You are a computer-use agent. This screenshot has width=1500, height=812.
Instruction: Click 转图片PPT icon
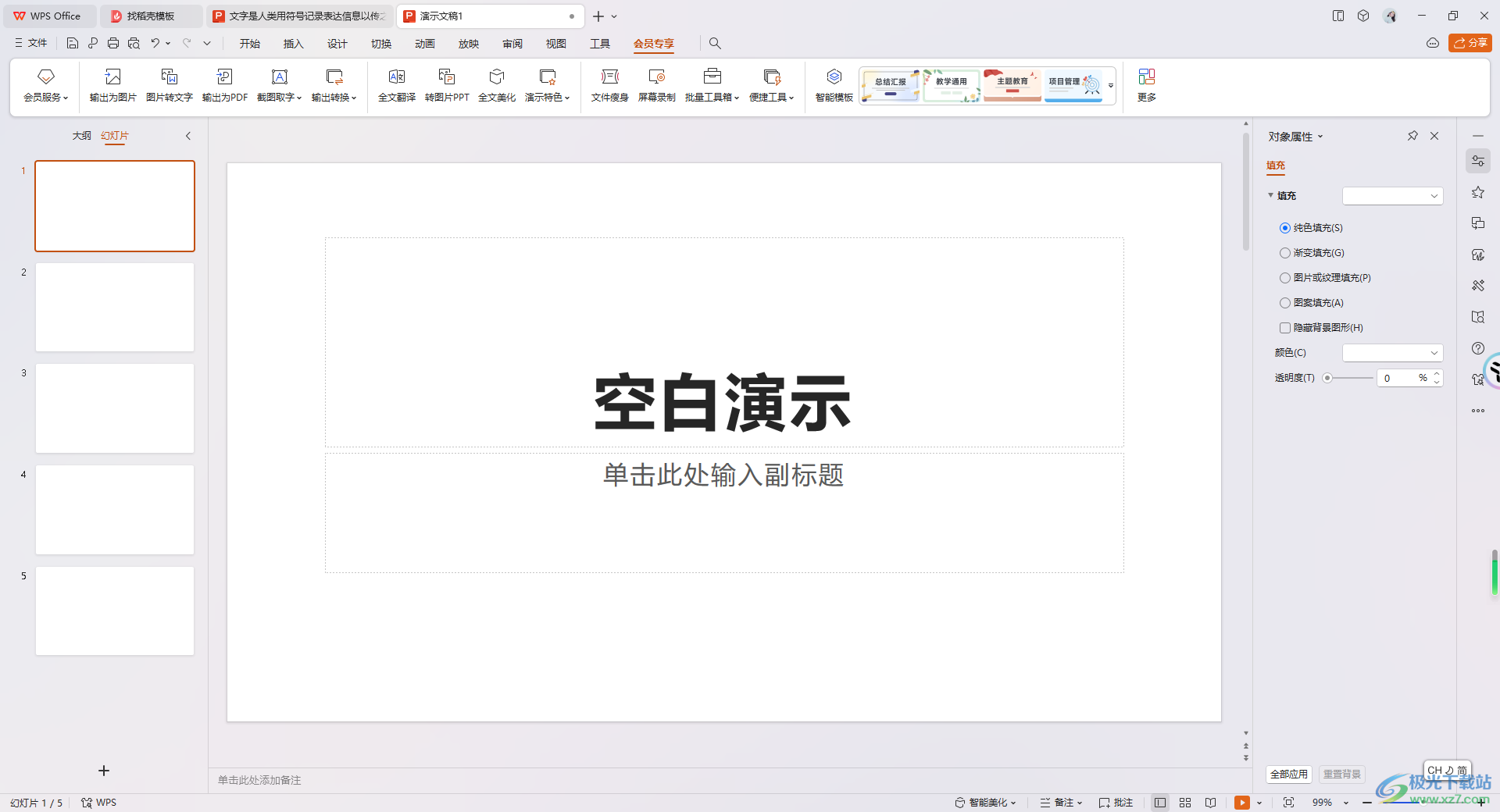tap(447, 85)
